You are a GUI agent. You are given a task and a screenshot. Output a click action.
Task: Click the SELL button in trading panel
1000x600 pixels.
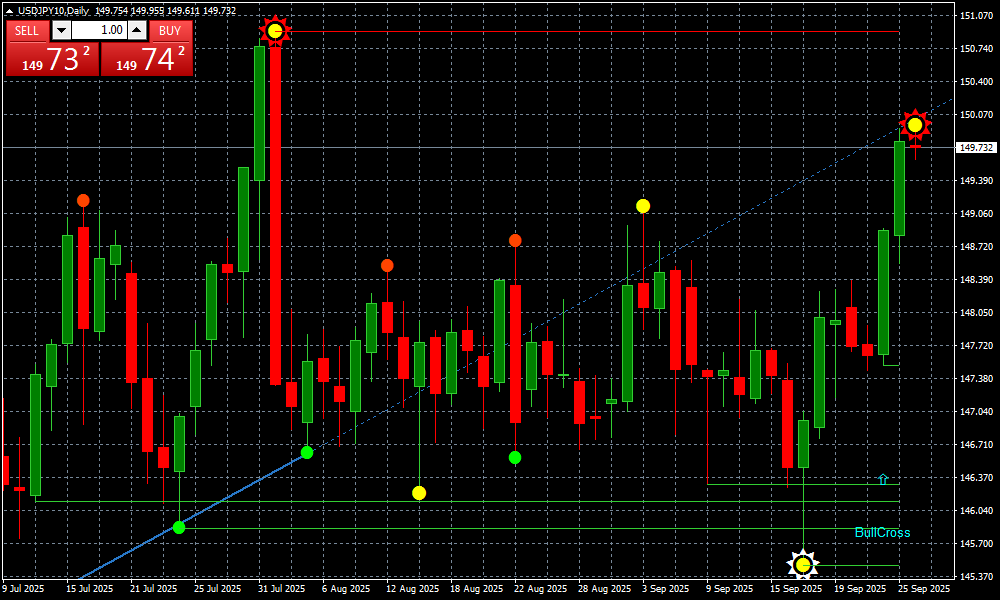point(27,30)
